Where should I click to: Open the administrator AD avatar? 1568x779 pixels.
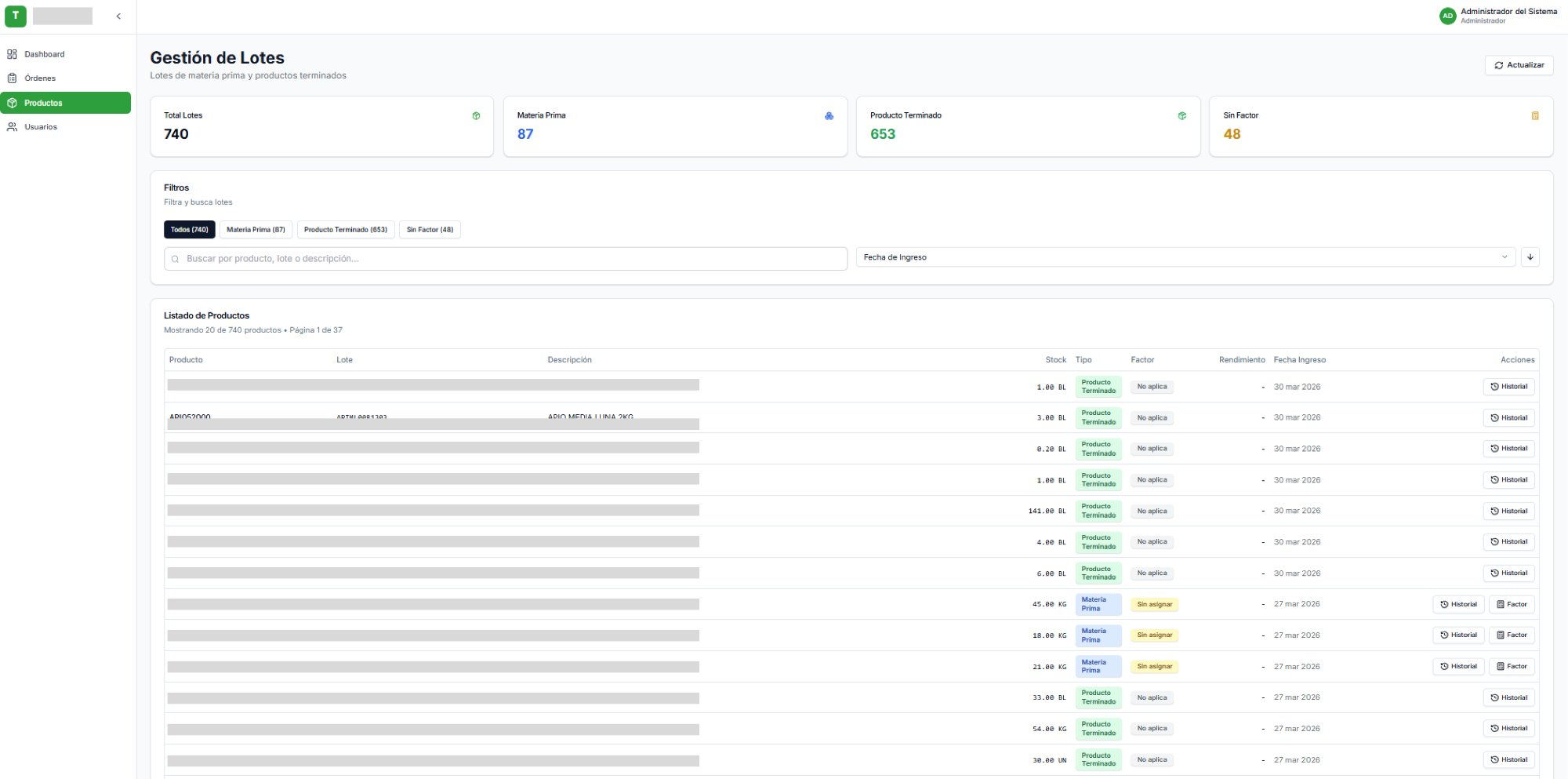[1447, 16]
